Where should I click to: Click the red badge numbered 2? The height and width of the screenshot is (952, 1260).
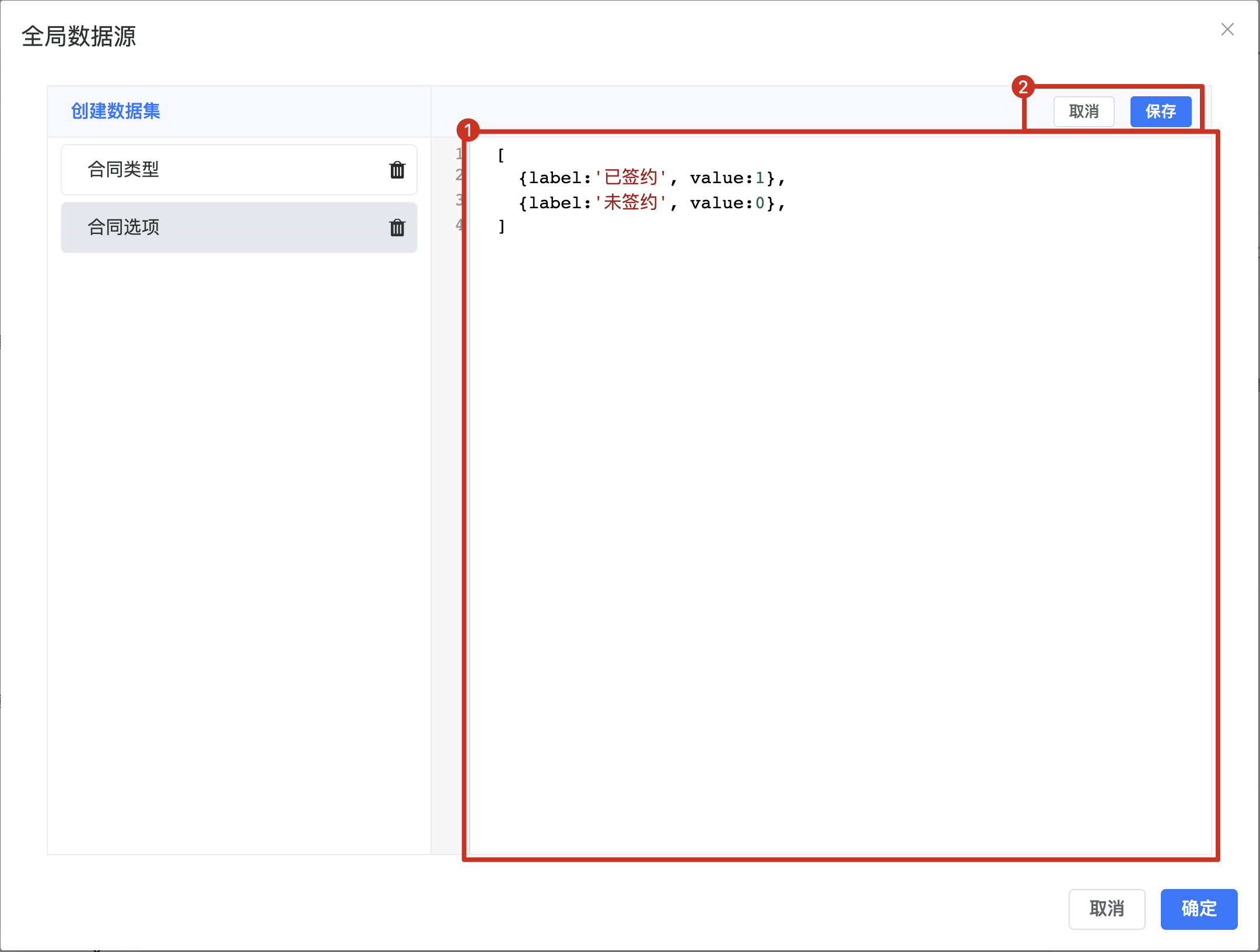point(1023,87)
